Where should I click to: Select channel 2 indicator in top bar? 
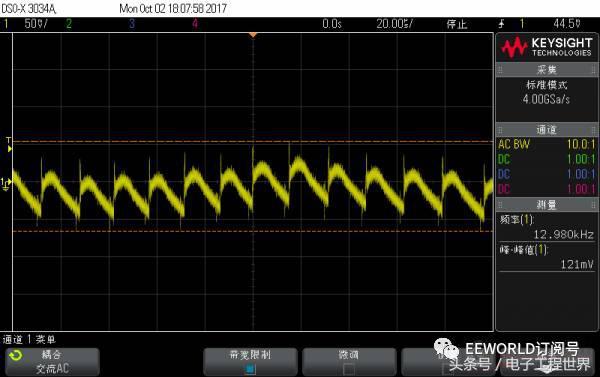click(69, 24)
